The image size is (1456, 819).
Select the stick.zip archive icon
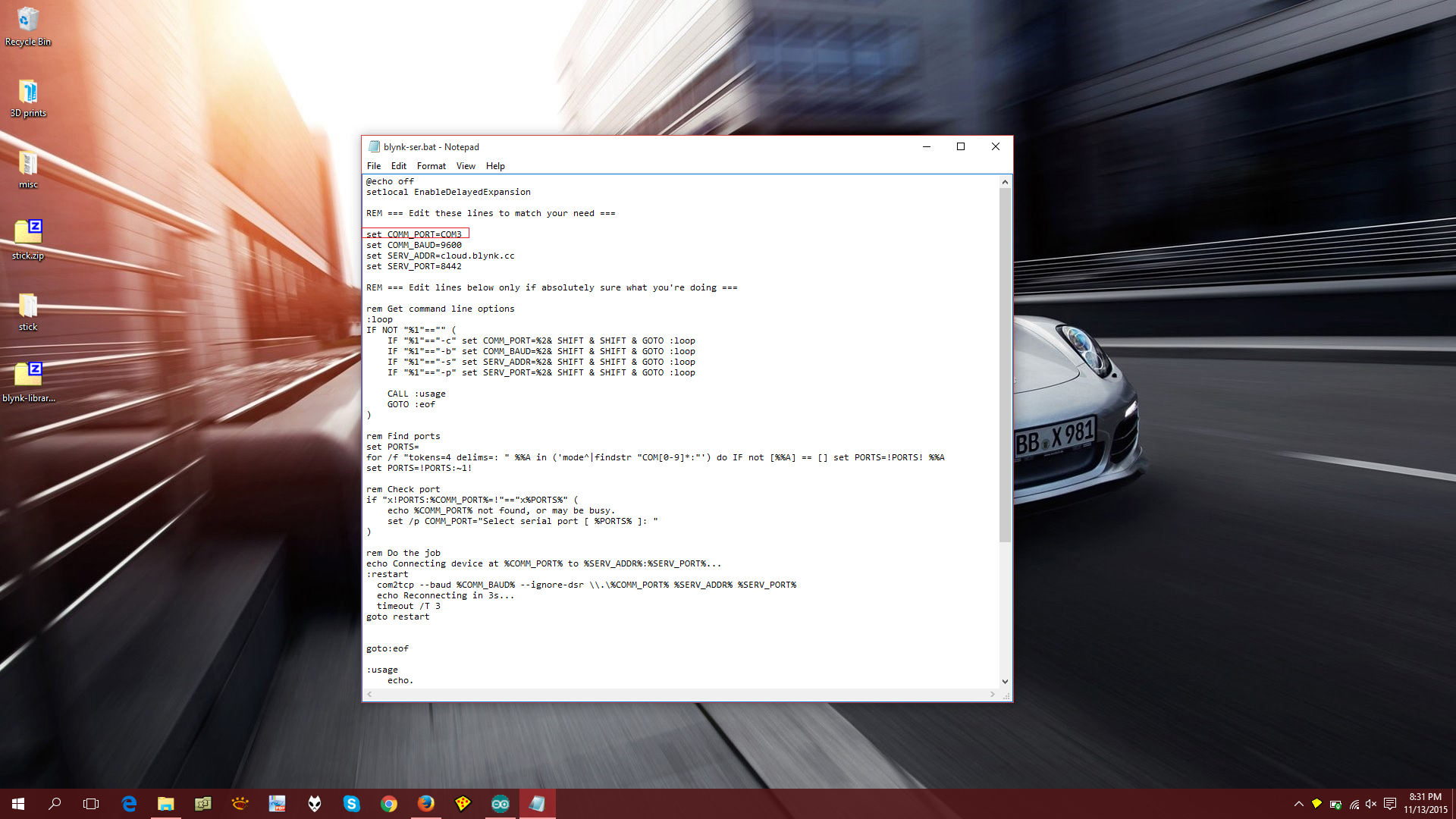pos(28,240)
